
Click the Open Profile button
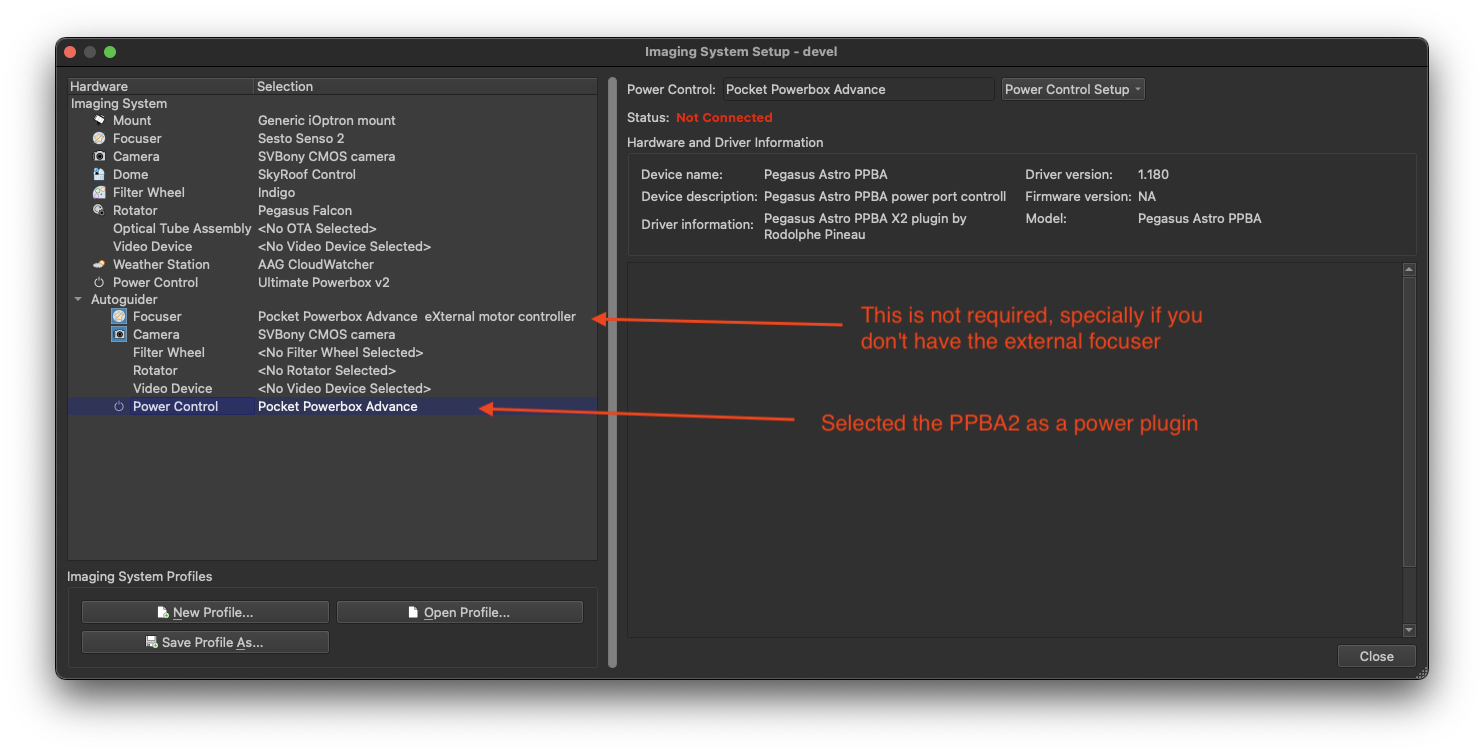coord(460,612)
